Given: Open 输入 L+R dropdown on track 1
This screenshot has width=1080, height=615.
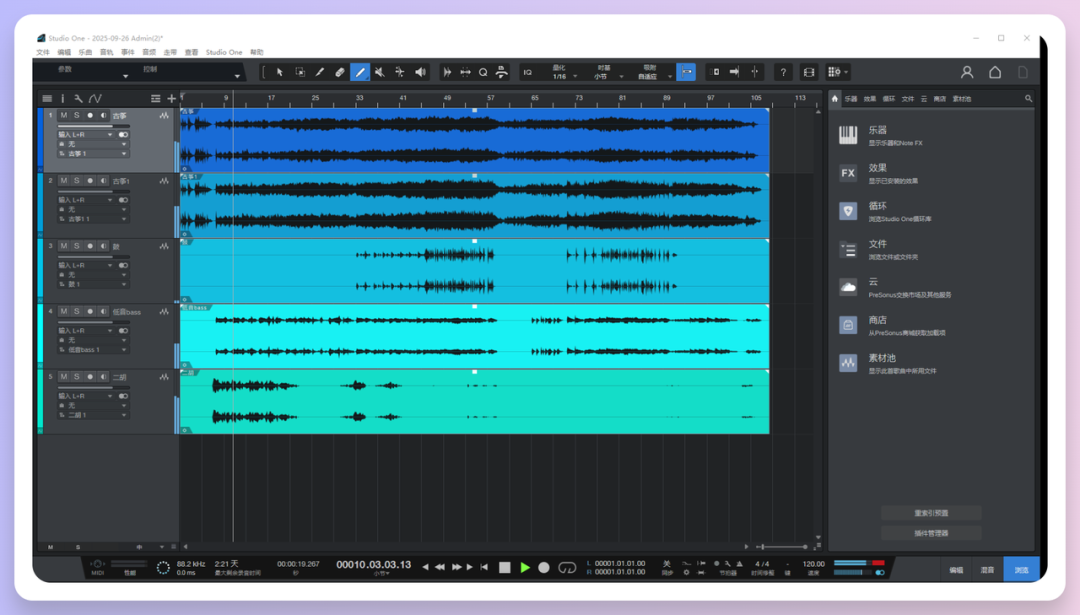Looking at the screenshot, I should 85,134.
